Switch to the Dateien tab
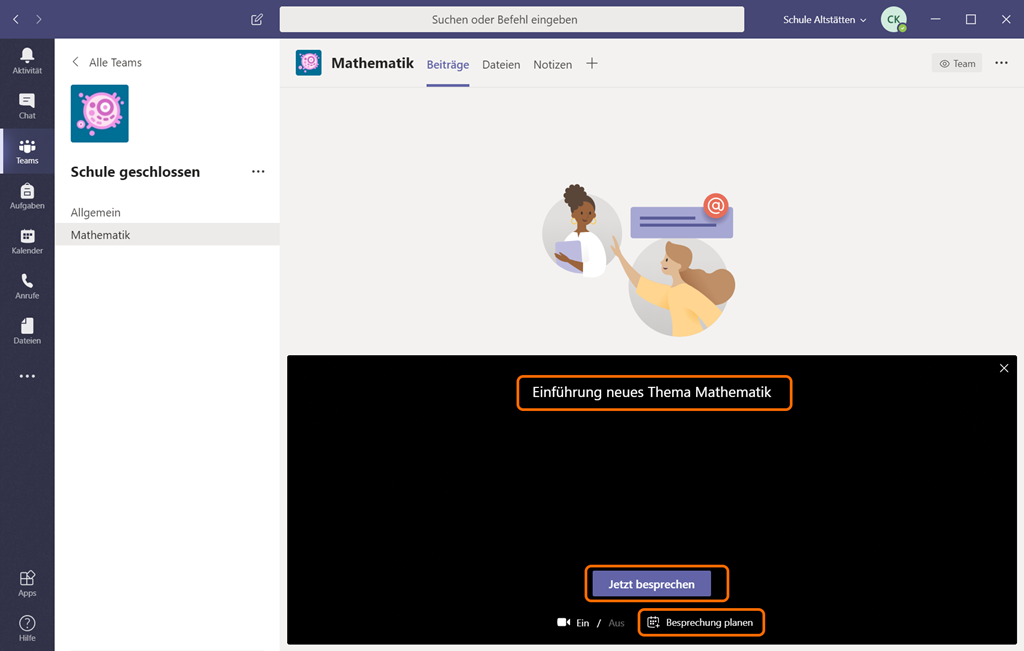 [x=501, y=64]
